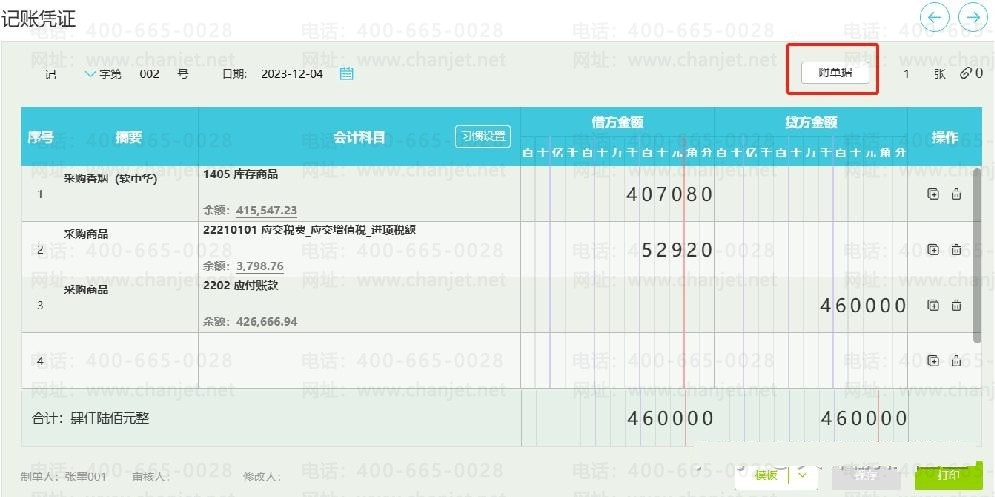The height and width of the screenshot is (497, 995).
Task: Click the empty account cell of row 4
Action: pyautogui.click(x=360, y=361)
